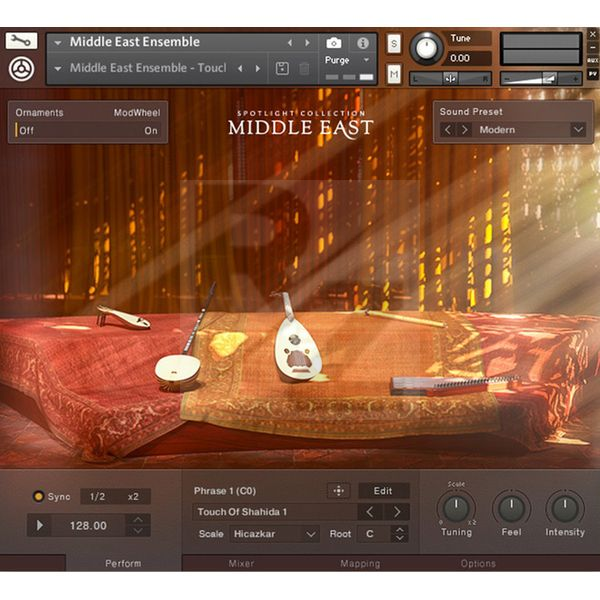Load previous snapshot arrow
600x600 pixels.
(x=240, y=68)
